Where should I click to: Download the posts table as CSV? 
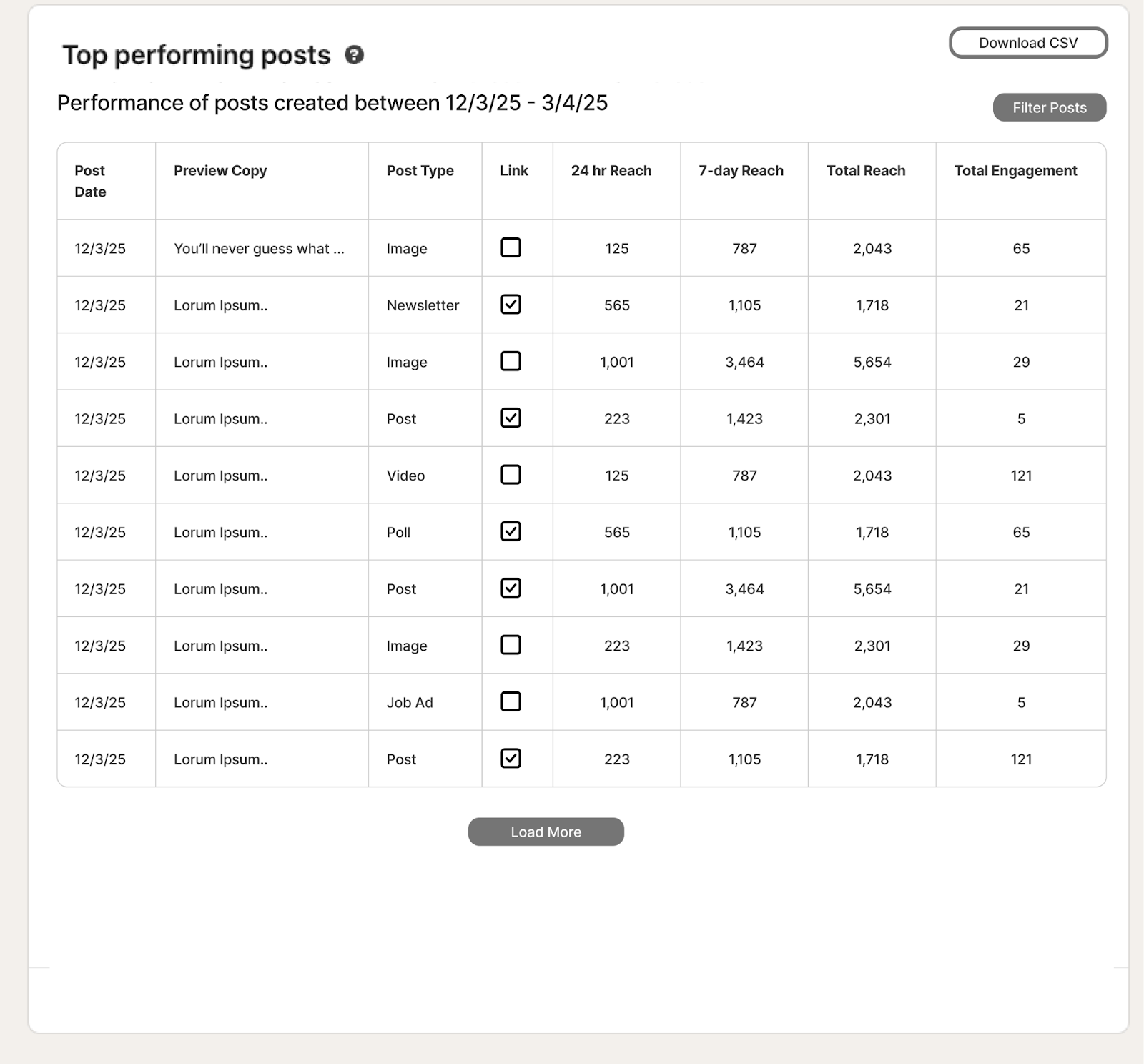[1028, 43]
